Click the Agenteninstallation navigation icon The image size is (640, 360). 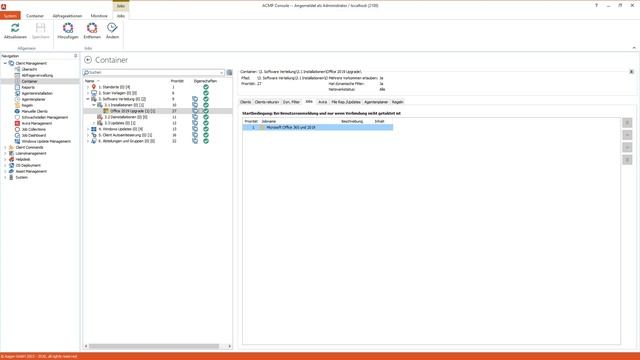click(x=17, y=93)
